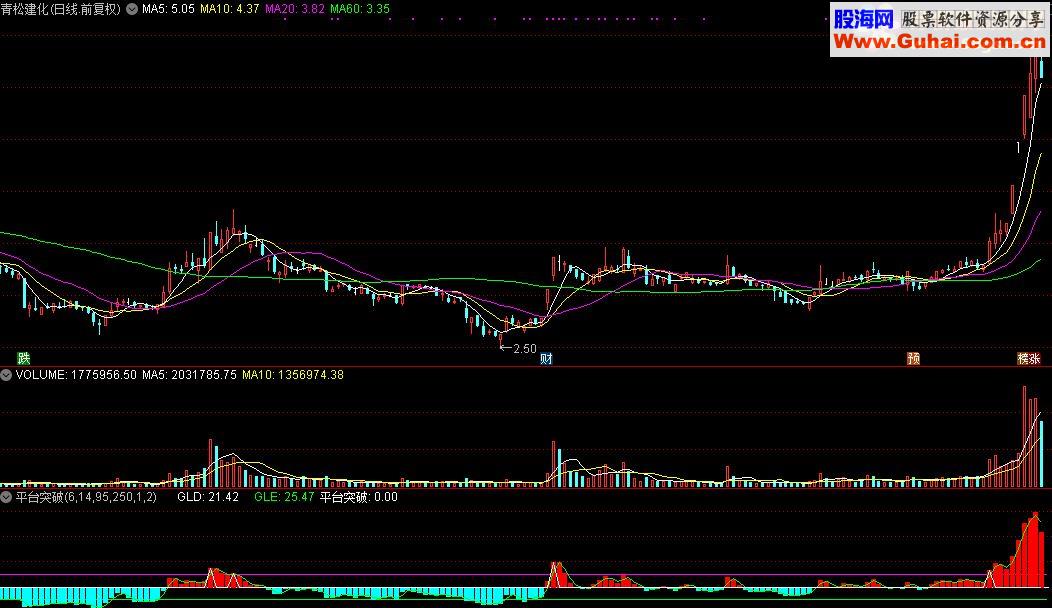Click the 青松建化 stock title label

(x=61, y=9)
